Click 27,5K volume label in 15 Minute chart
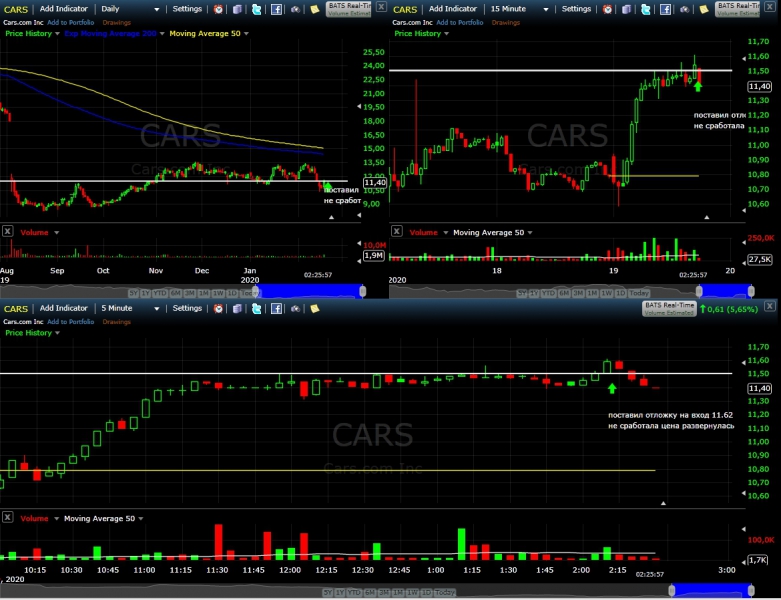The height and width of the screenshot is (600, 781). tap(760, 259)
